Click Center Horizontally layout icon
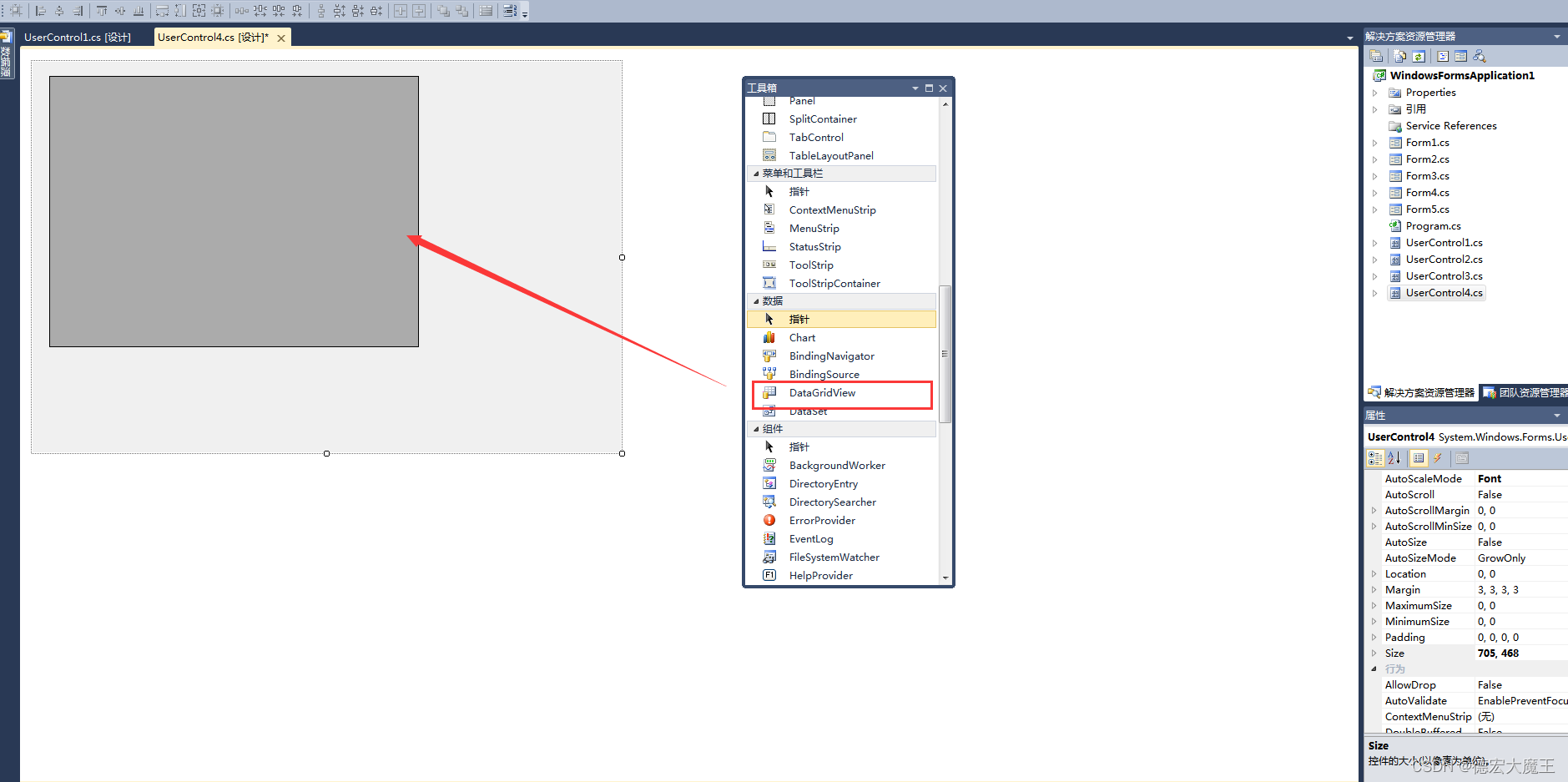1568x782 pixels. (401, 11)
